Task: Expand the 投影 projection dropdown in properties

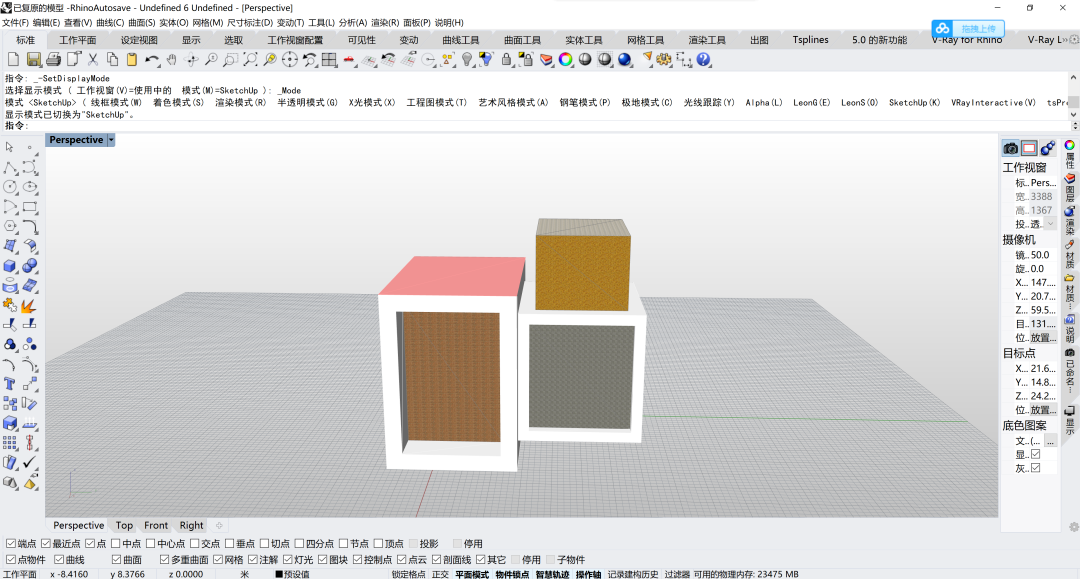Action: [1050, 224]
